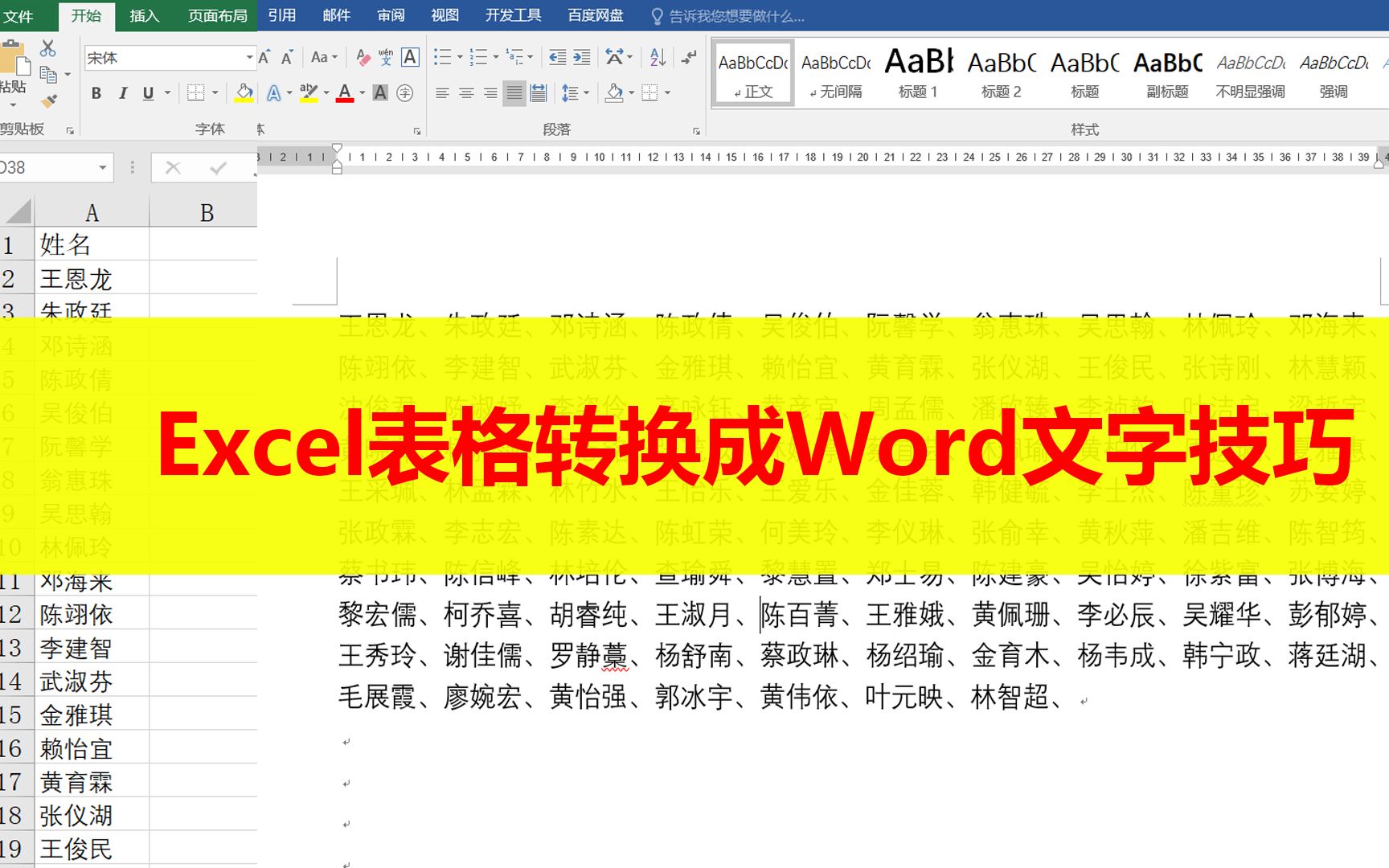Viewport: 1389px width, 868px height.
Task: Toggle Show/Hide paragraph marks
Action: tap(689, 57)
